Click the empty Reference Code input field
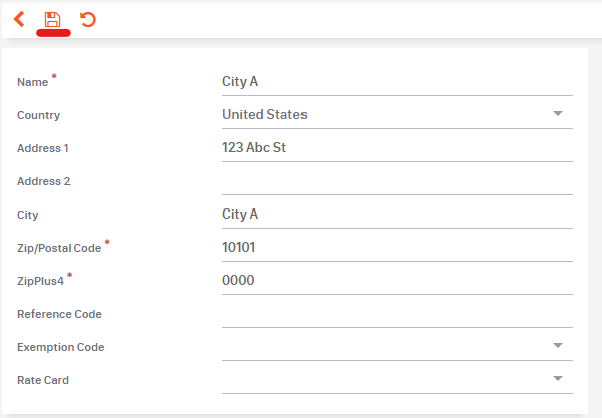The width and height of the screenshot is (602, 418). click(x=396, y=313)
